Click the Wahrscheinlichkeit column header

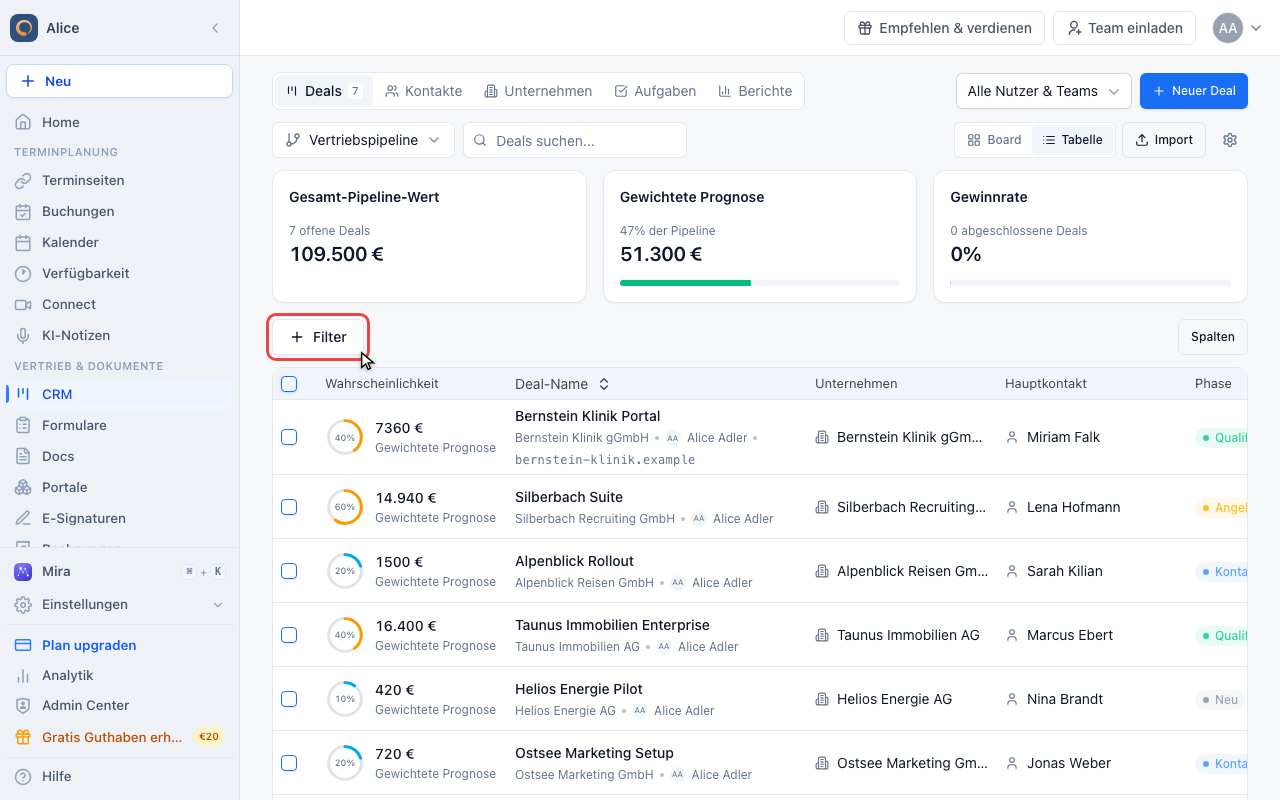(x=382, y=384)
